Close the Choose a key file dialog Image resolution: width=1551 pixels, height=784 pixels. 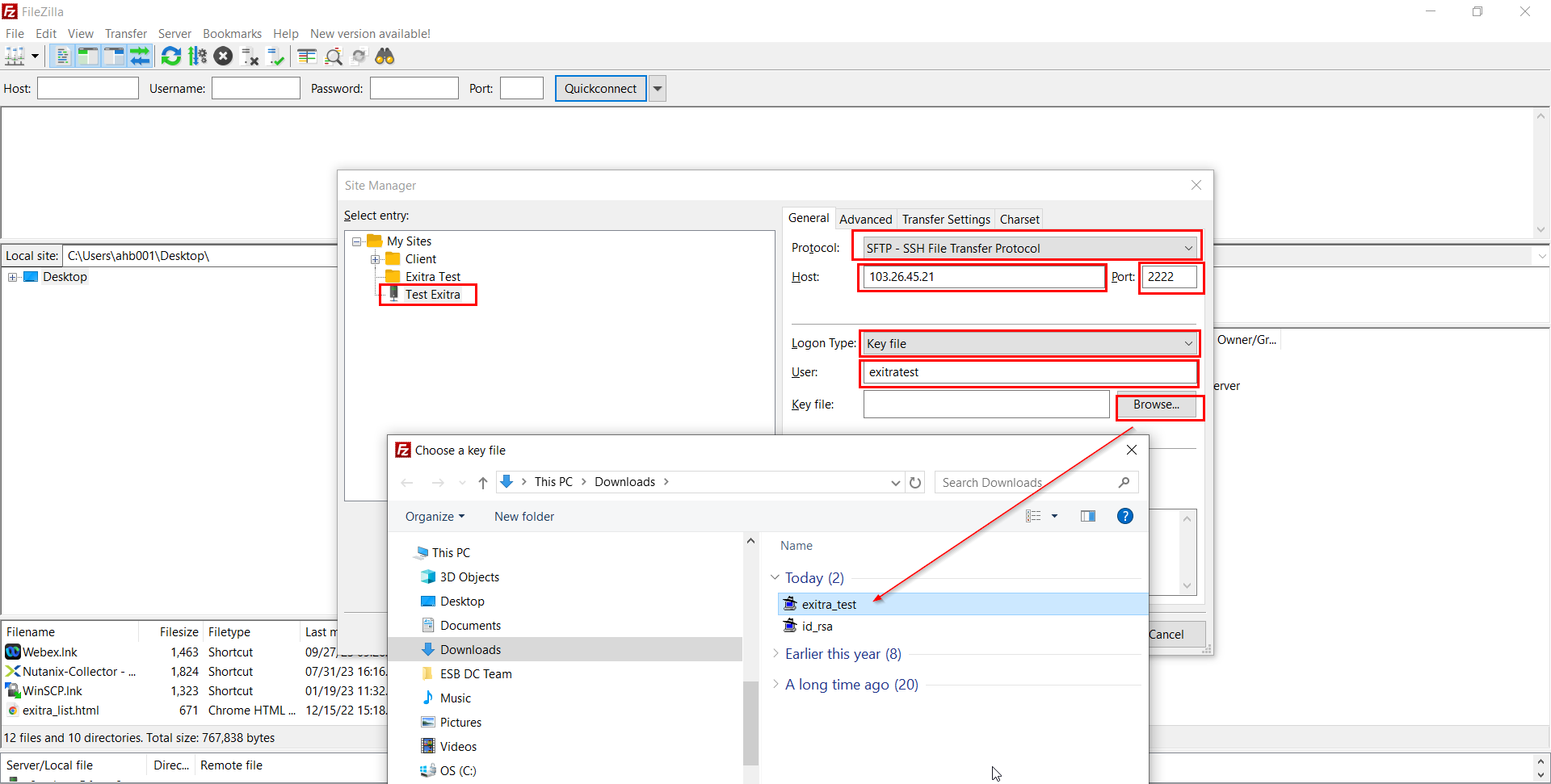[x=1132, y=450]
